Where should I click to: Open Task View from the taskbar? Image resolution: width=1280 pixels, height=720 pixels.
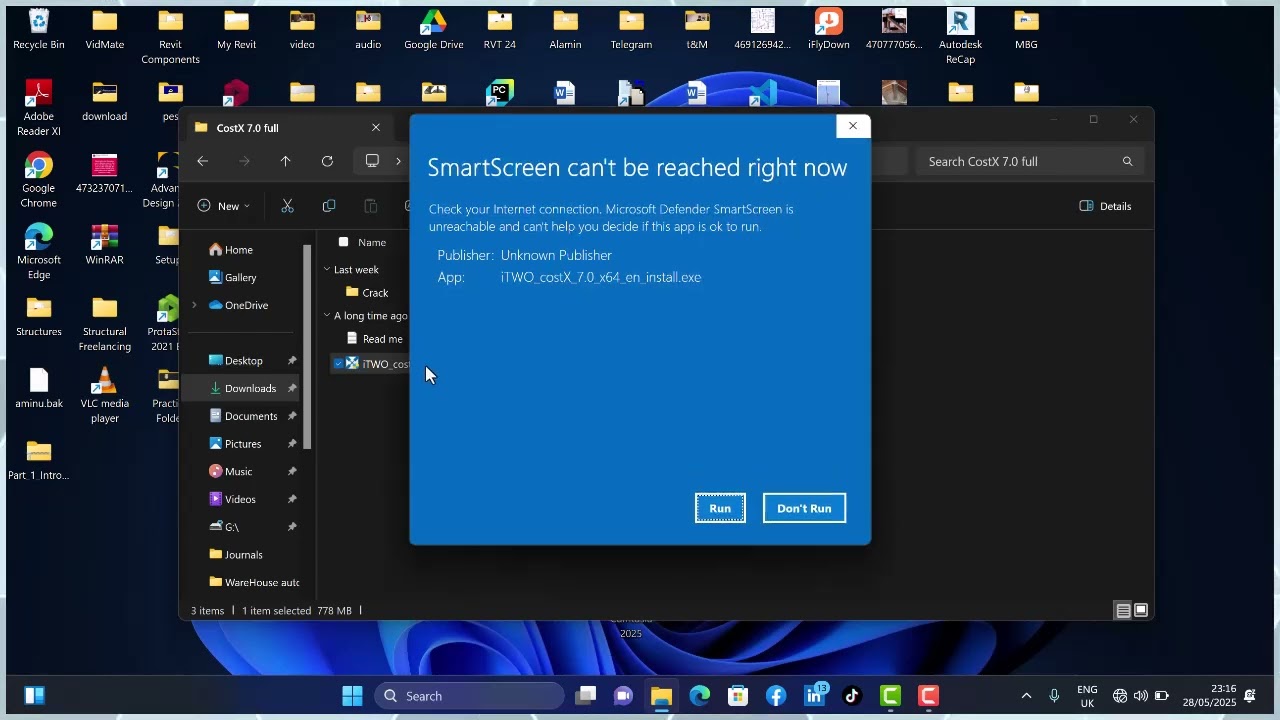click(x=586, y=696)
